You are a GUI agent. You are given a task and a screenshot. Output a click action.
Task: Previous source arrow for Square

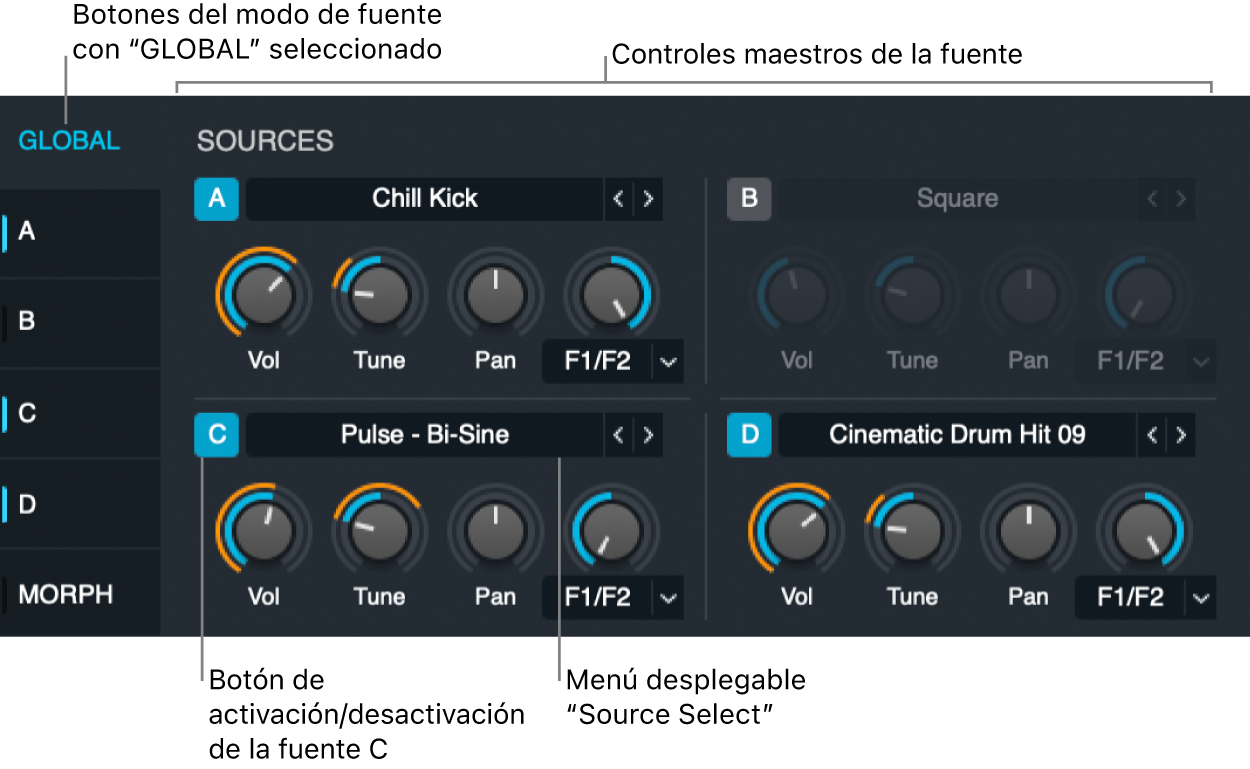pyautogui.click(x=1151, y=199)
